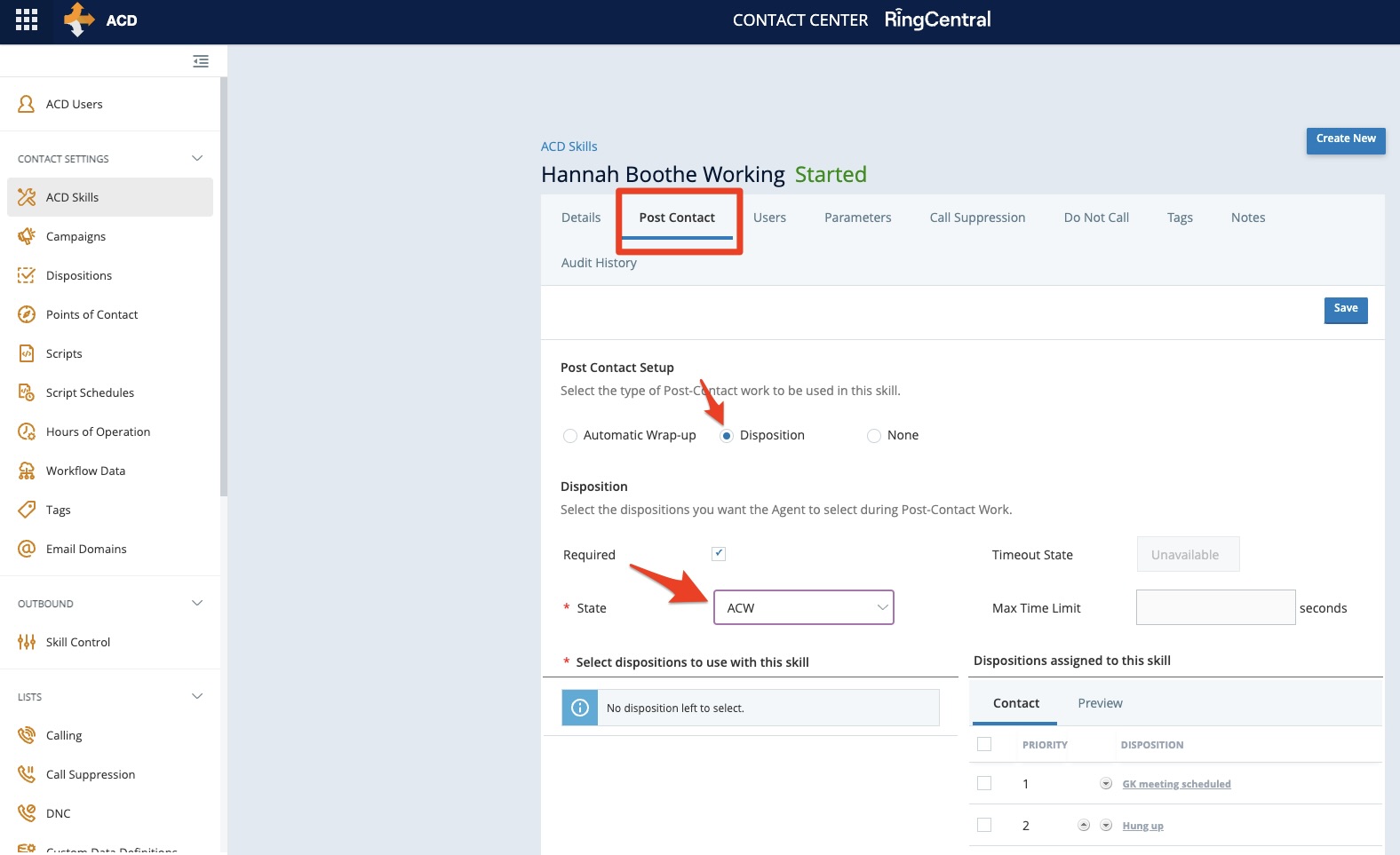Open the State dropdown showing ACW
This screenshot has width=1400, height=855.
click(803, 607)
